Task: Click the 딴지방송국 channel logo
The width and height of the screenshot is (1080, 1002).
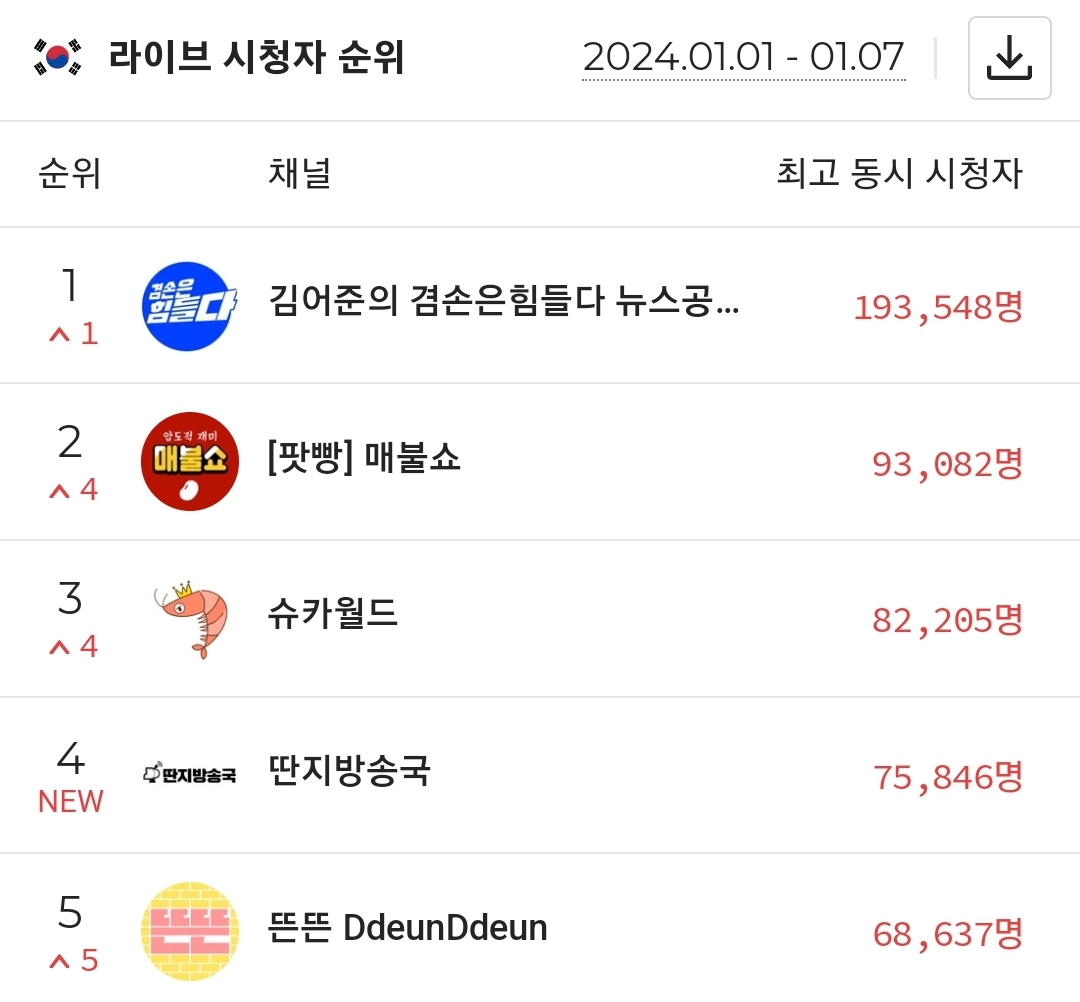Action: point(189,774)
